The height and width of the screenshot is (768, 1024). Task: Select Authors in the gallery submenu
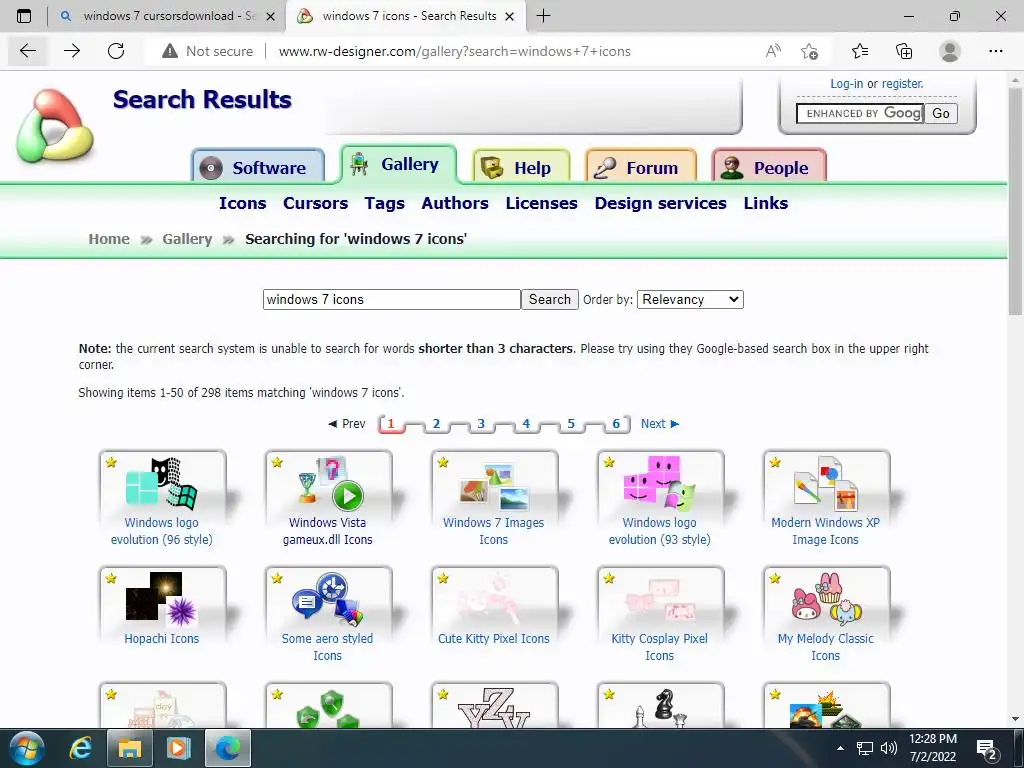[x=455, y=203]
